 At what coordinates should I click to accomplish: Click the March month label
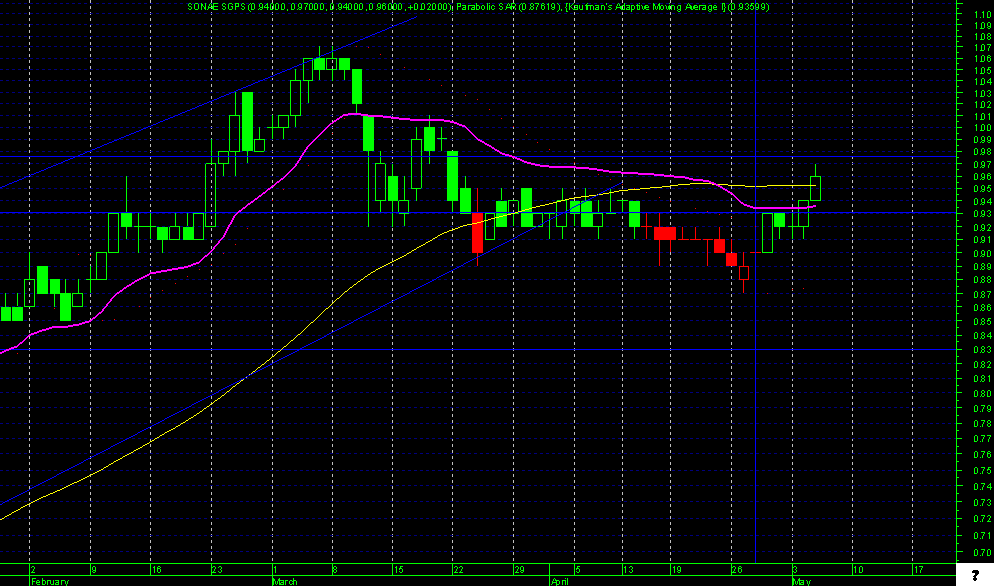click(285, 581)
